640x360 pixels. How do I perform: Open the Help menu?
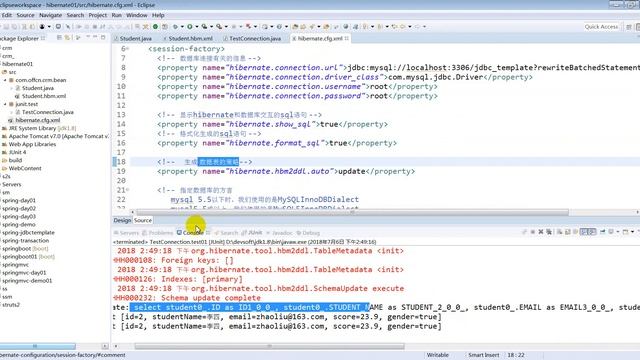pyautogui.click(x=158, y=15)
